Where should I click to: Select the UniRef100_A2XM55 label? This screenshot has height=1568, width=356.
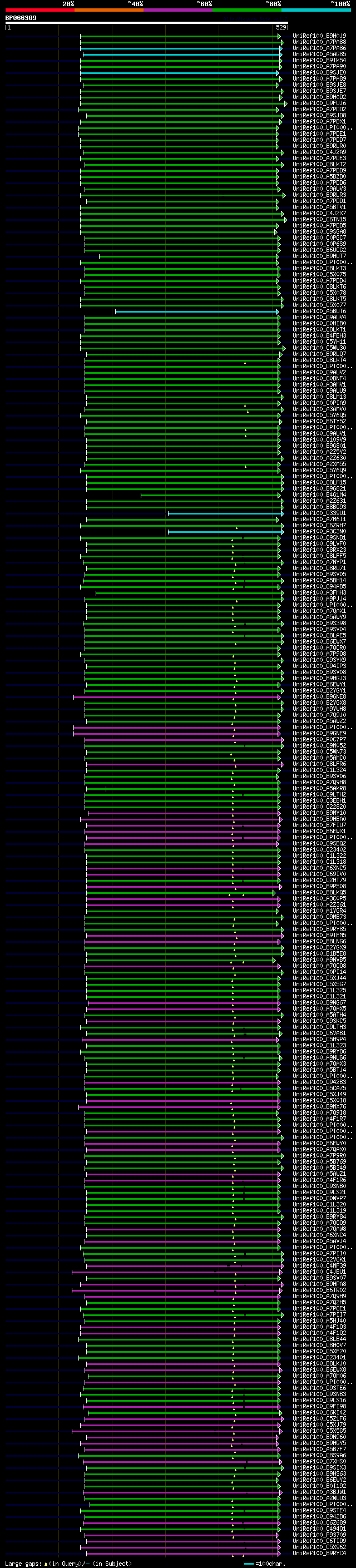pyautogui.click(x=319, y=464)
